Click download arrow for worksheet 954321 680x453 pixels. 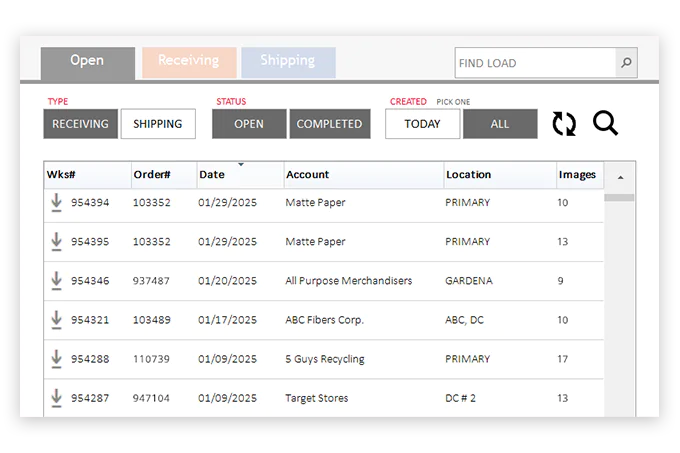57,320
